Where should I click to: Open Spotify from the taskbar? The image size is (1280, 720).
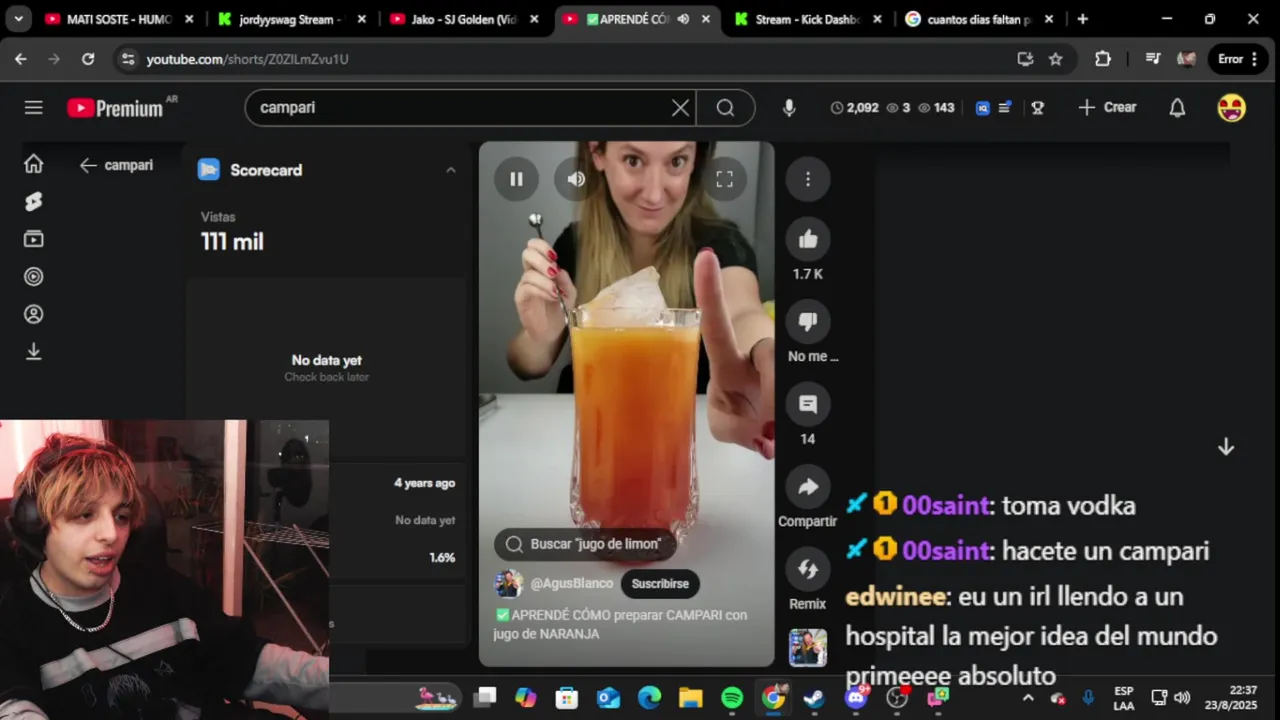(x=732, y=698)
